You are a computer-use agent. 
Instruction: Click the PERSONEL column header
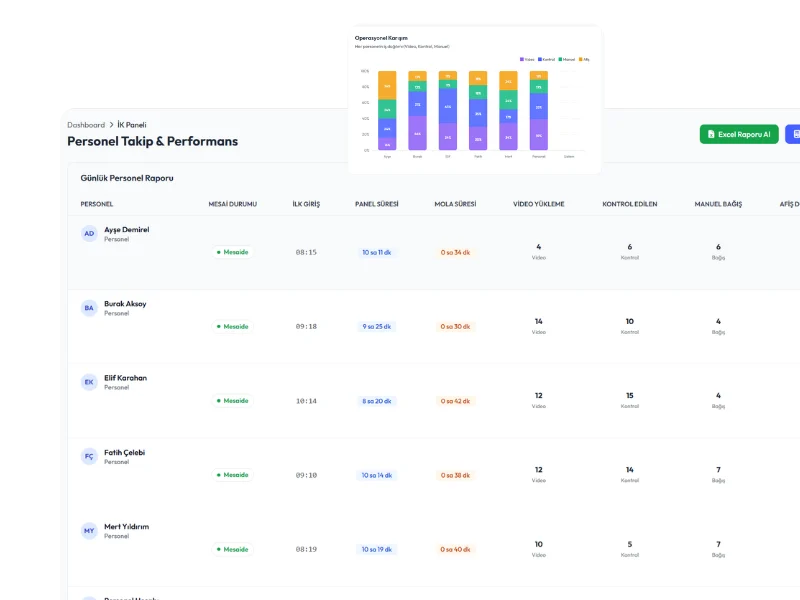(x=97, y=204)
